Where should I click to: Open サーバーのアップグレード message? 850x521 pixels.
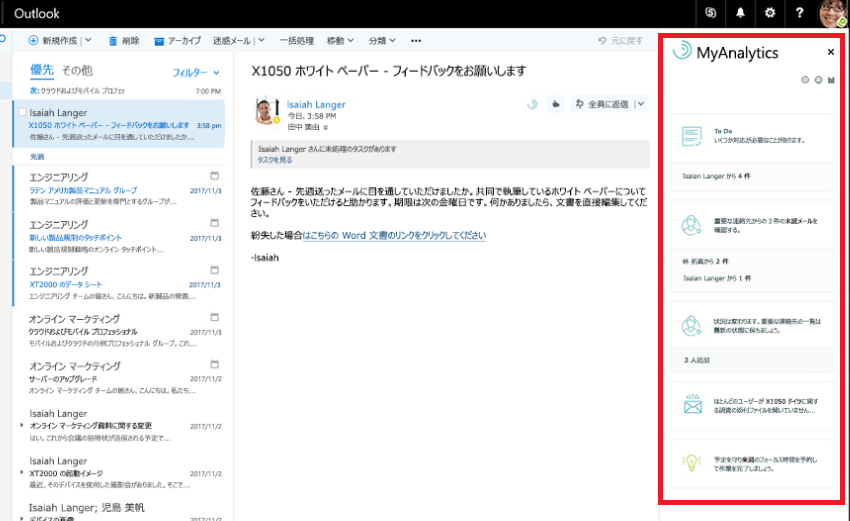[118, 377]
